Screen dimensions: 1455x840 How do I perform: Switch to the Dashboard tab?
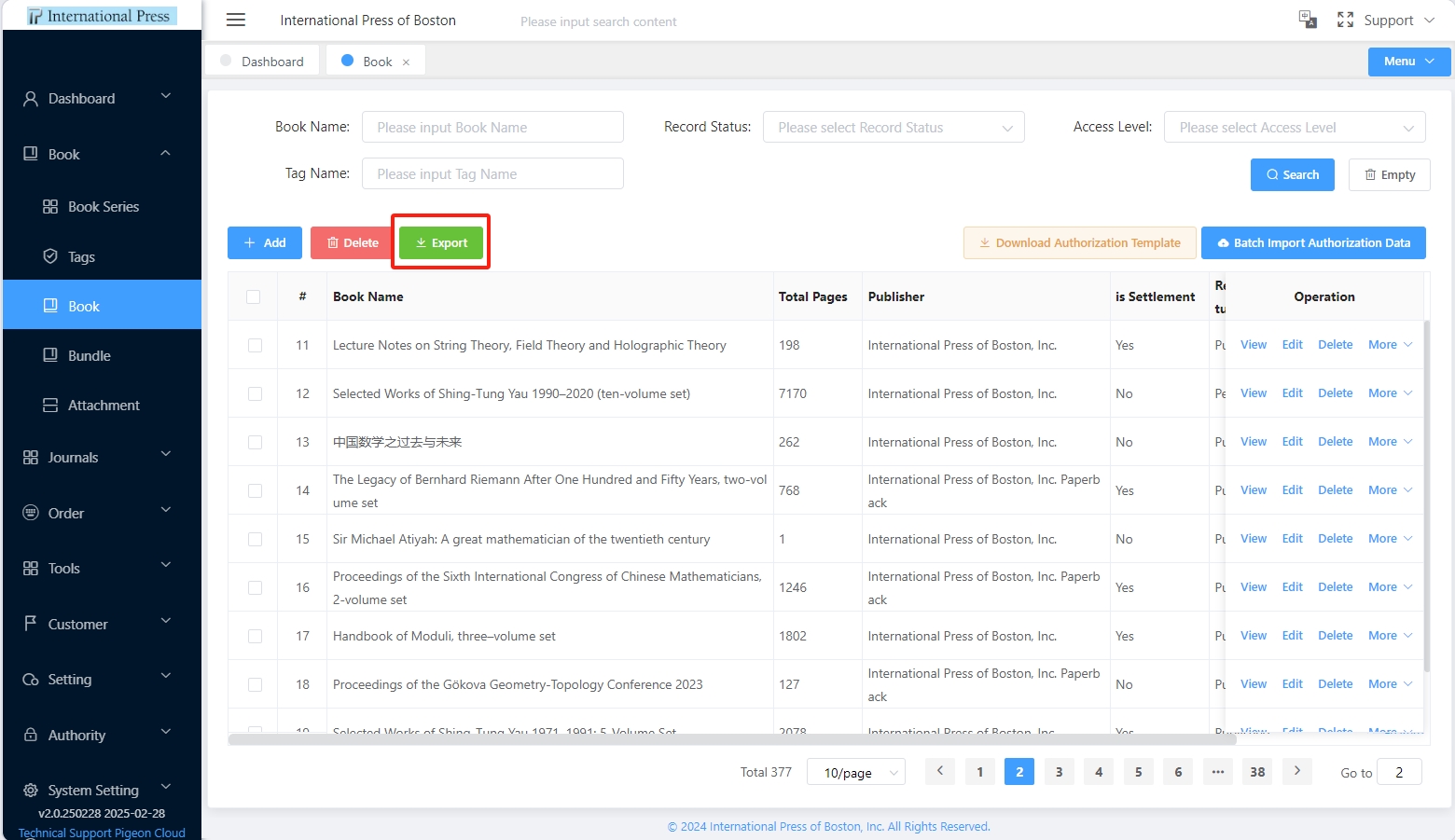[x=262, y=62]
